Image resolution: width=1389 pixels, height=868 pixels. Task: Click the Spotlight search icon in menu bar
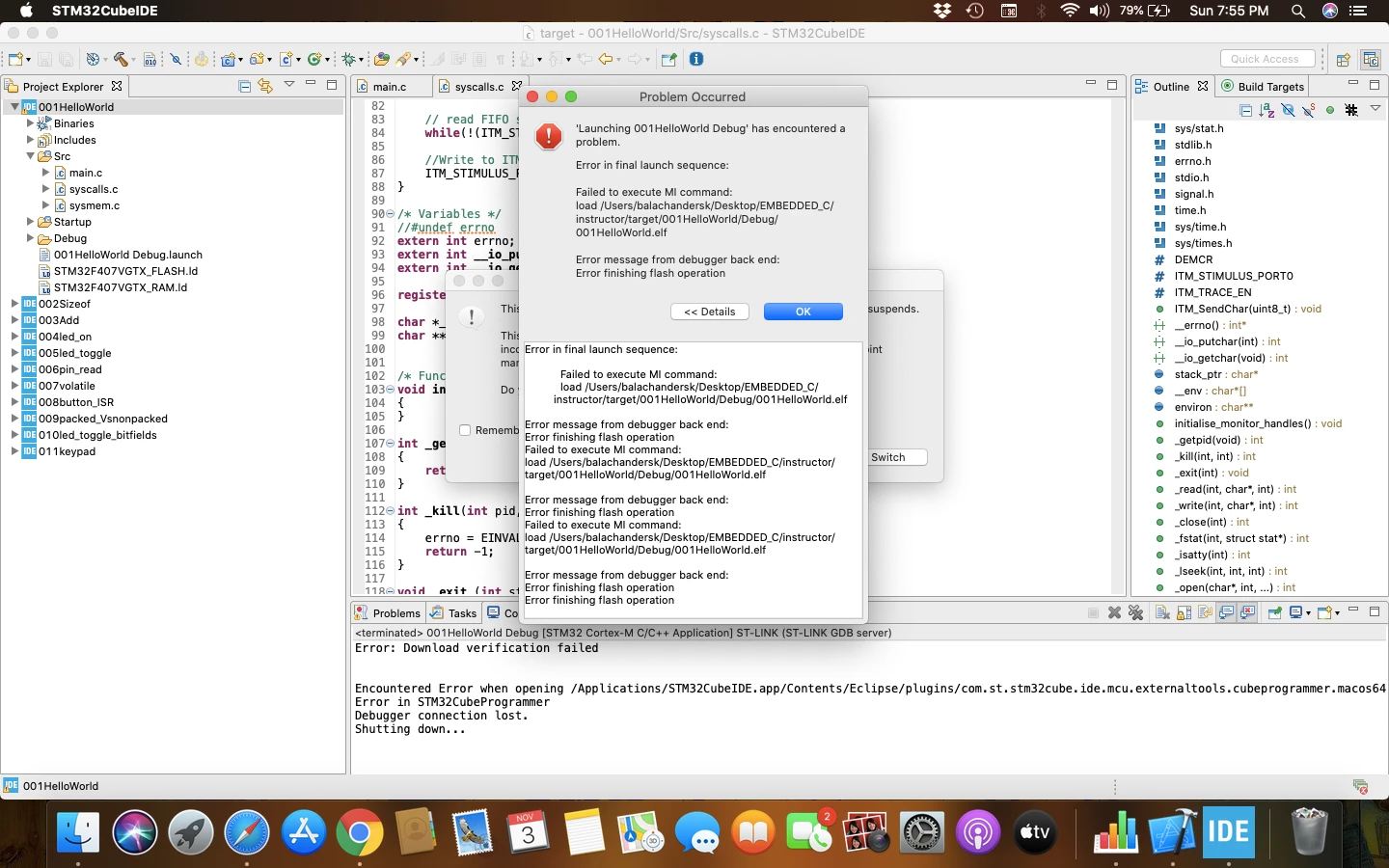pyautogui.click(x=1298, y=11)
